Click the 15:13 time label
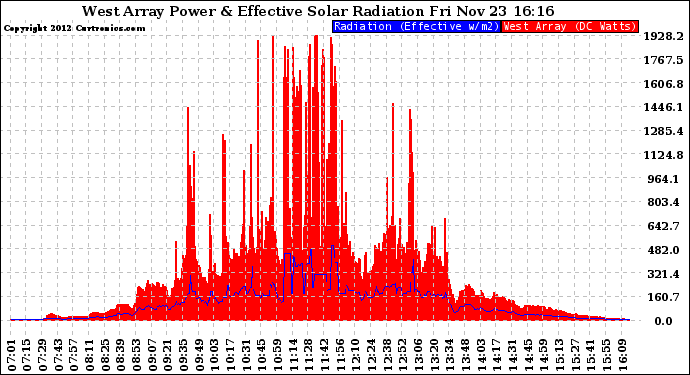 [x=560, y=355]
